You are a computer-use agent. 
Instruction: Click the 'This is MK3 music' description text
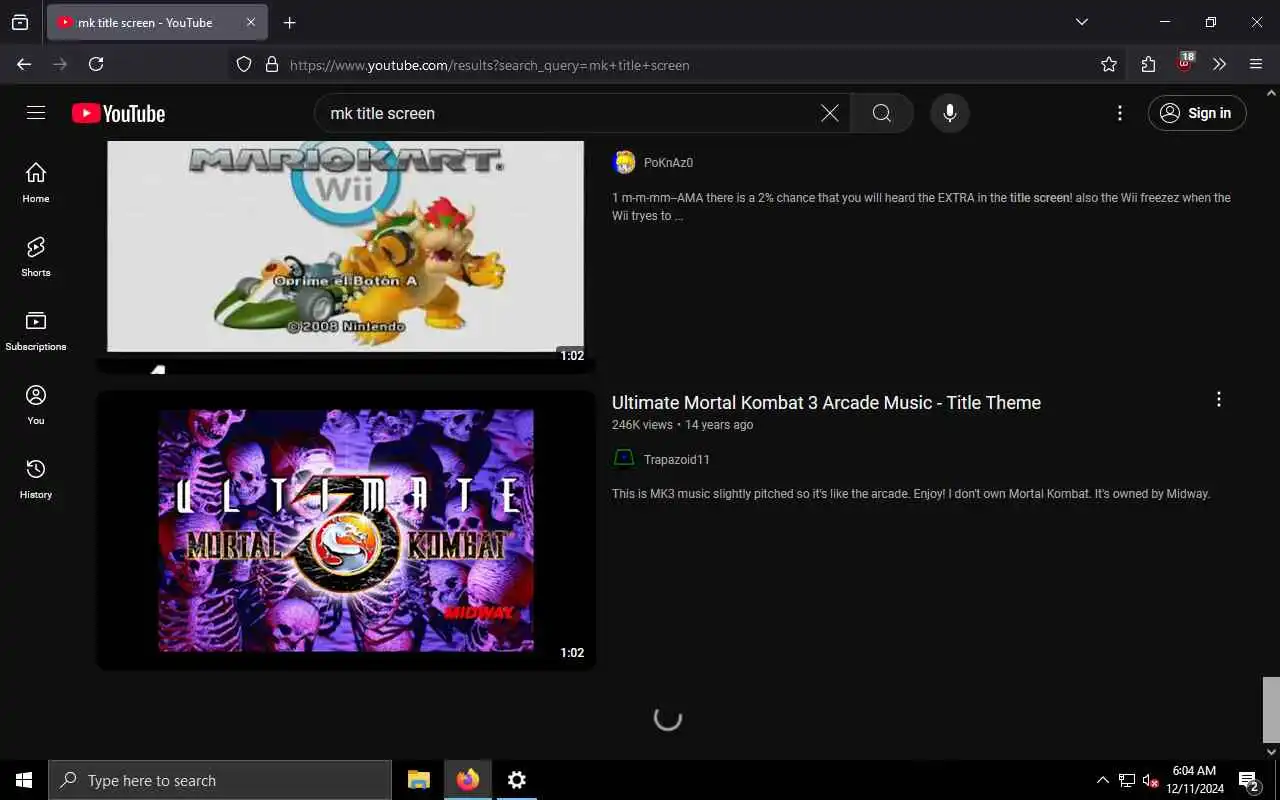click(x=911, y=493)
